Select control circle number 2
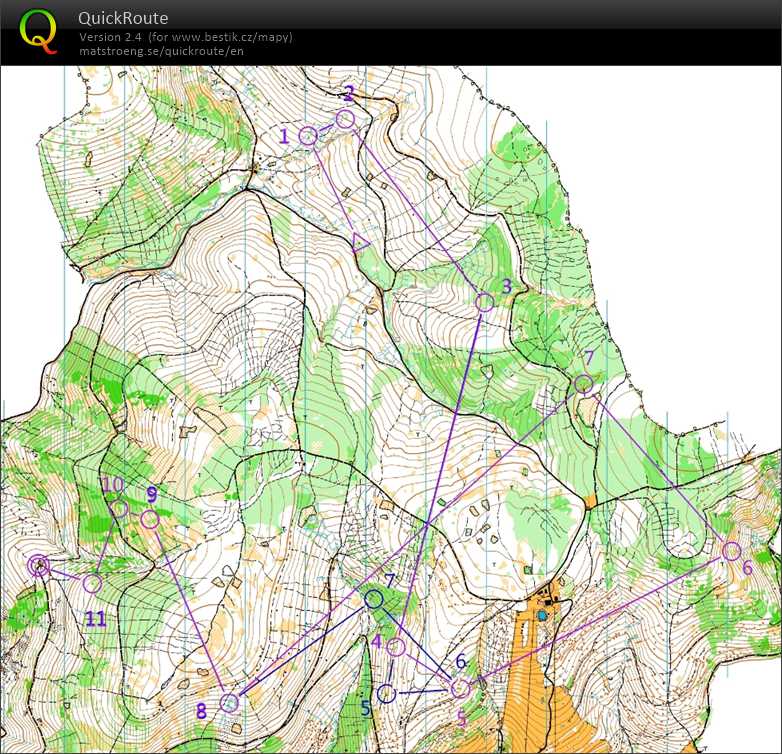Screen dimensions: 782x754 pyautogui.click(x=345, y=119)
